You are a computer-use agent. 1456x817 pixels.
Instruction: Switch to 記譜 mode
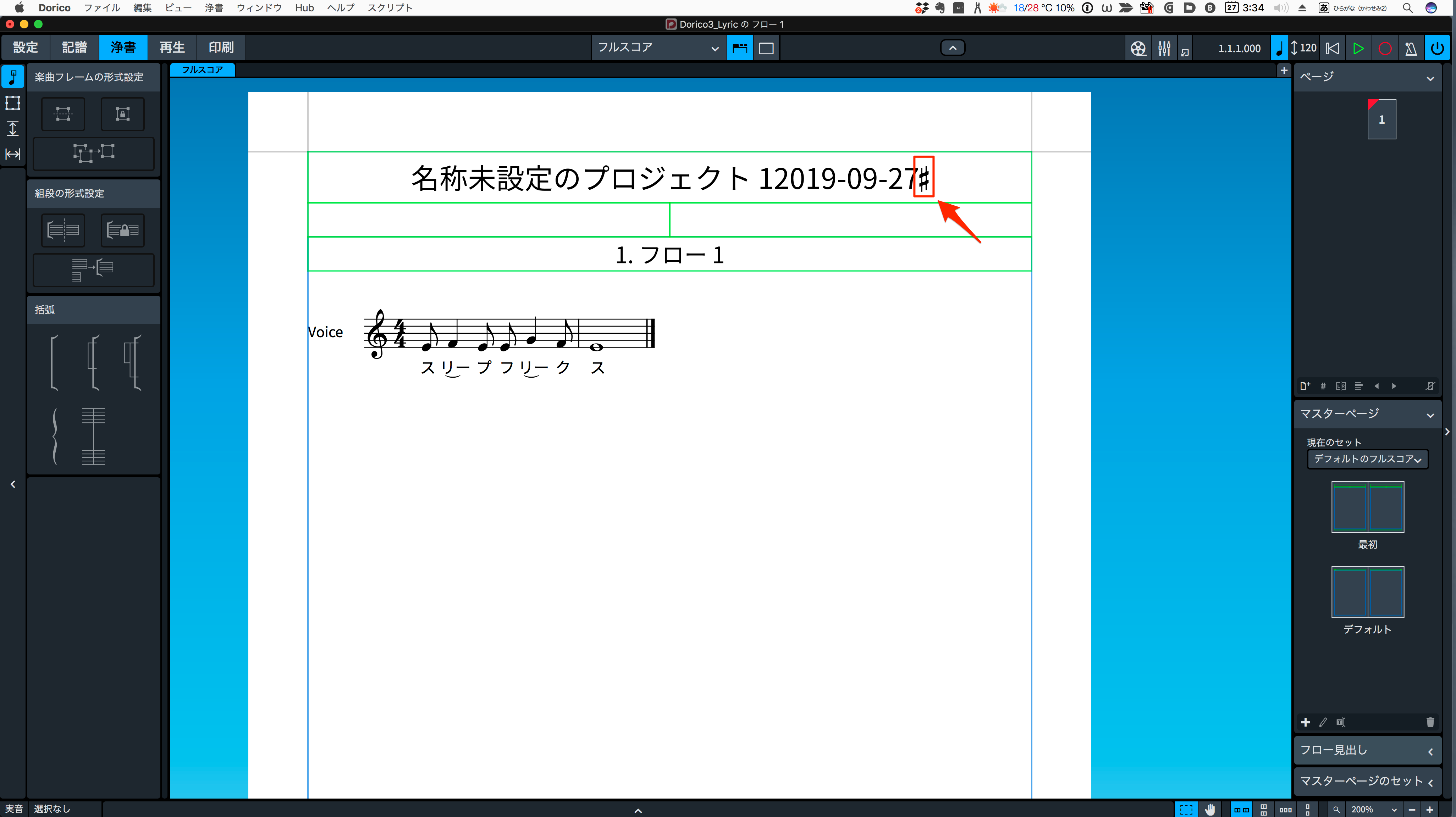(74, 48)
